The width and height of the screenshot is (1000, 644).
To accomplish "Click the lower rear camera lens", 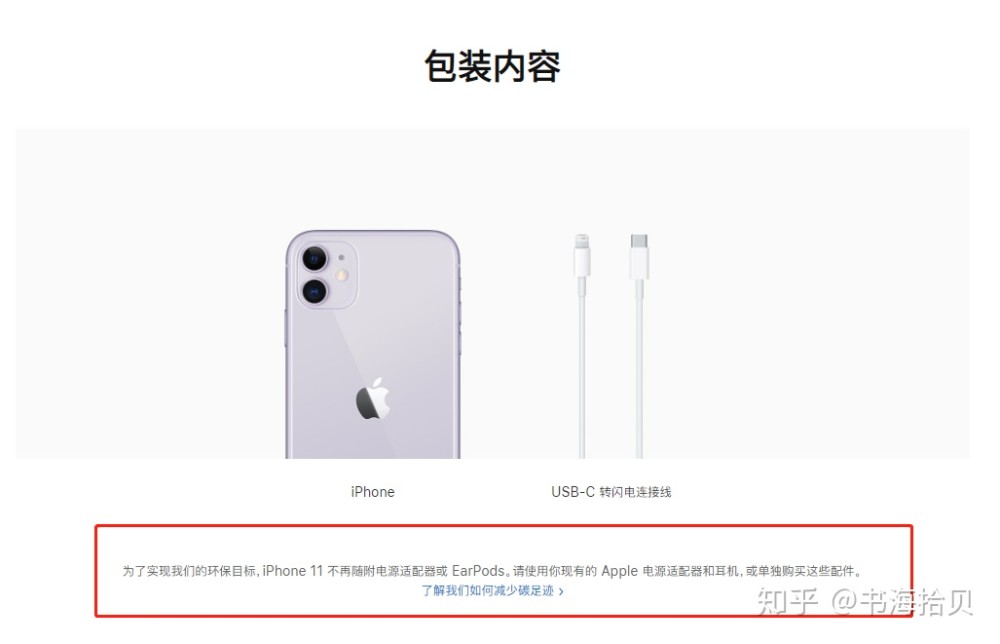I will click(x=314, y=292).
